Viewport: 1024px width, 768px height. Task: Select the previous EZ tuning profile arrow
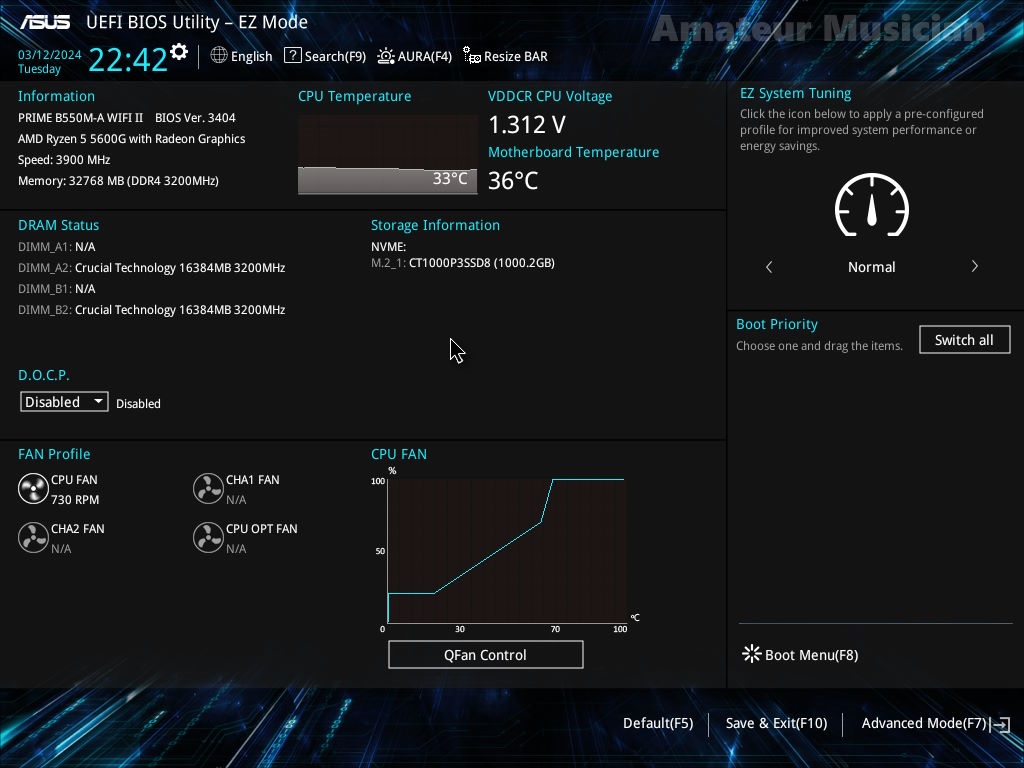click(x=769, y=267)
